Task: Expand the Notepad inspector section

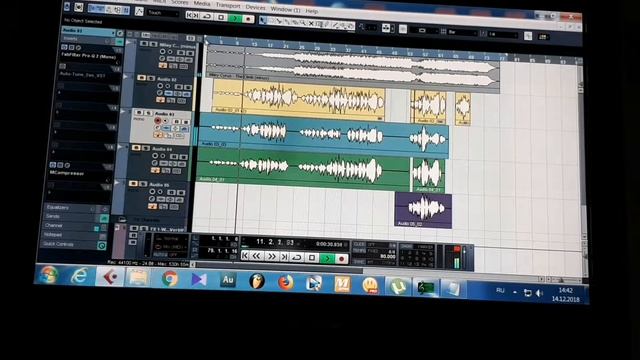Action: click(x=53, y=235)
